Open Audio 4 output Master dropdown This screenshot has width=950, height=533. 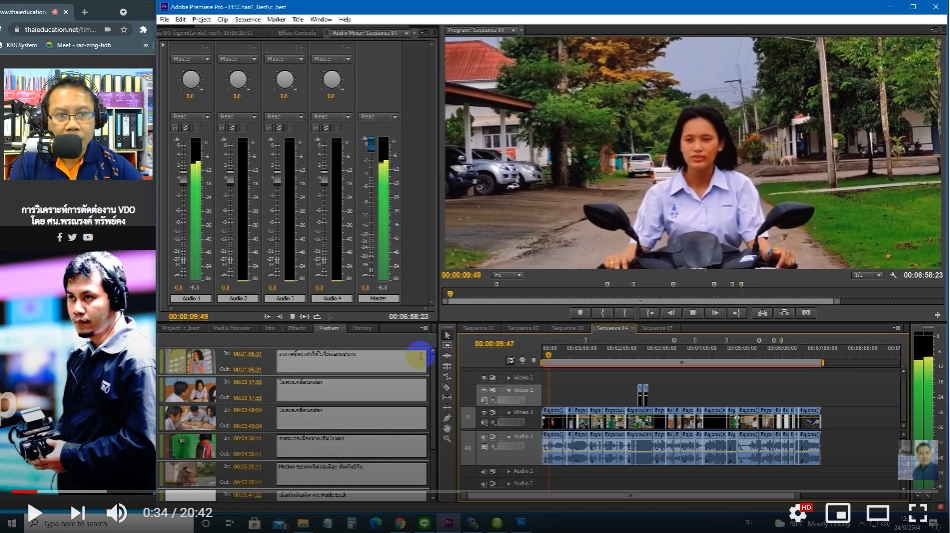[x=332, y=59]
